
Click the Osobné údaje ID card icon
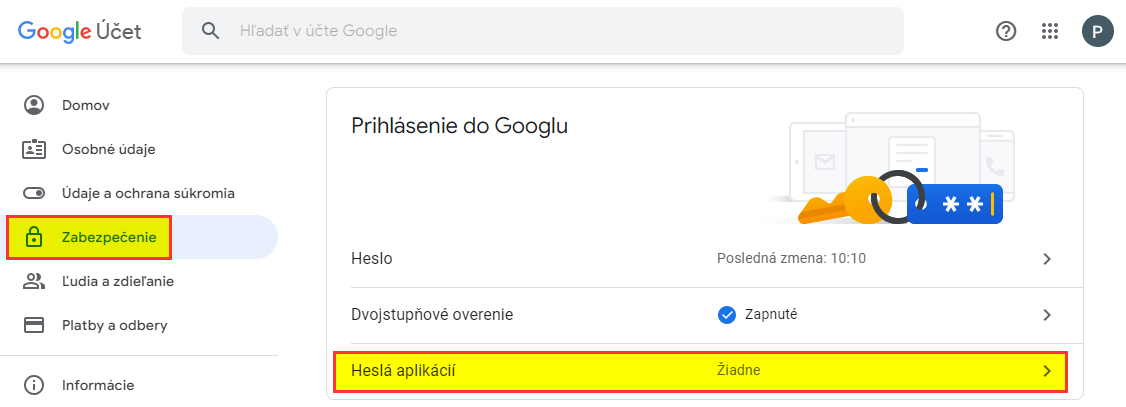pyautogui.click(x=34, y=149)
